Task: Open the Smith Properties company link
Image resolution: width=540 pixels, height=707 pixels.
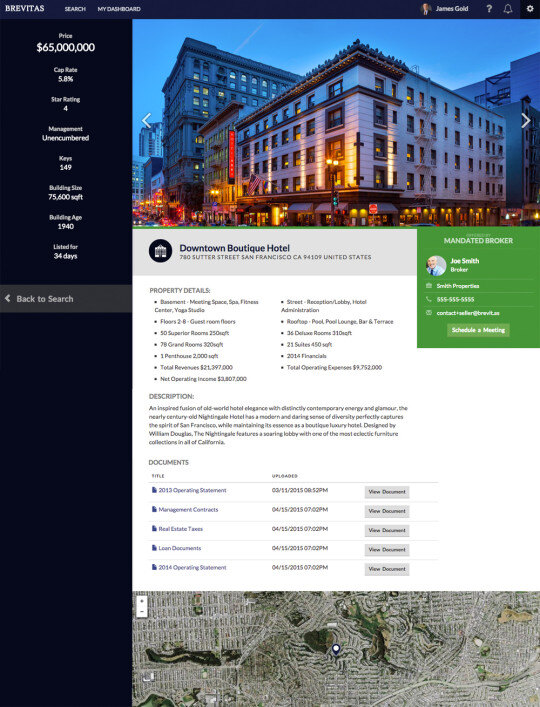Action: point(458,286)
